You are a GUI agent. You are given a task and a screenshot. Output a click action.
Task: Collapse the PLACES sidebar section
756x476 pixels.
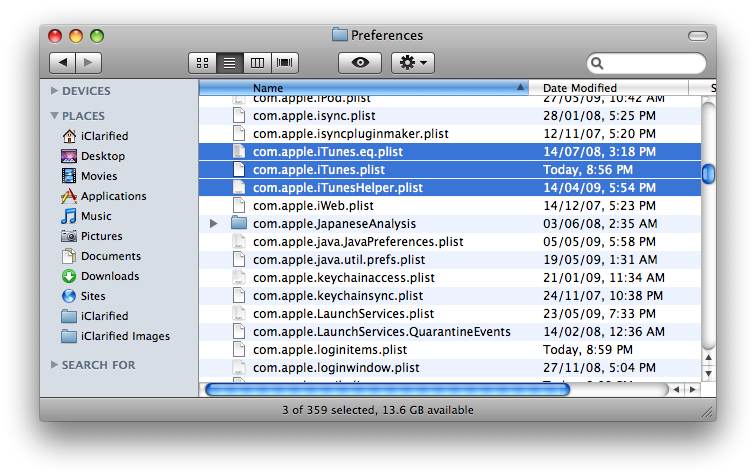click(x=54, y=116)
